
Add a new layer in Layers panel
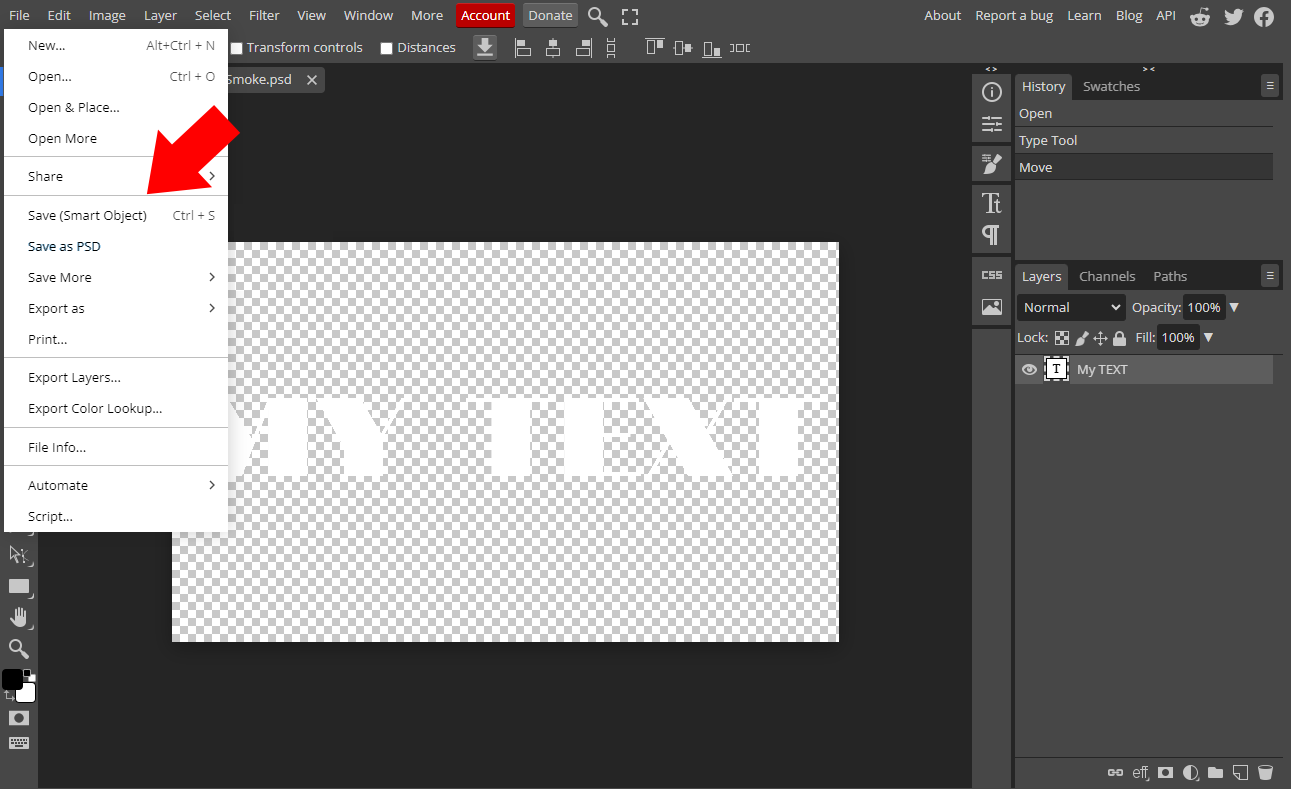[x=1240, y=772]
